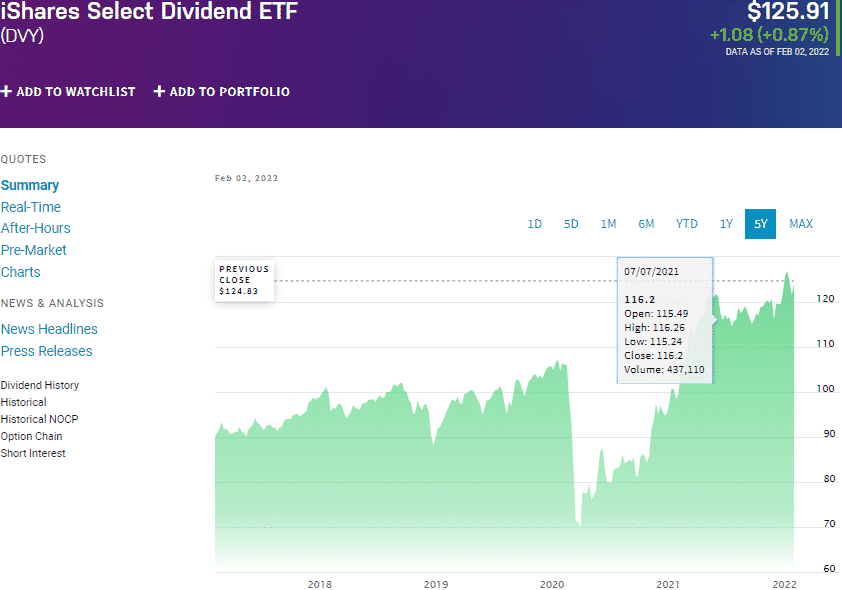
Task: Click the plus icon next to ADD TO WATCHLIST
Action: coord(8,91)
